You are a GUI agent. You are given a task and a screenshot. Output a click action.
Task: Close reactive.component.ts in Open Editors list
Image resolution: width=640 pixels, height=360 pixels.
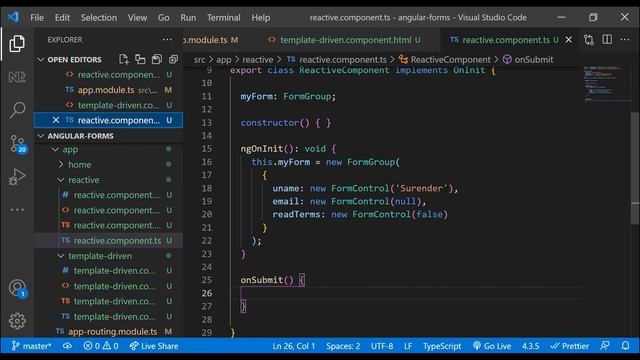pos(56,120)
